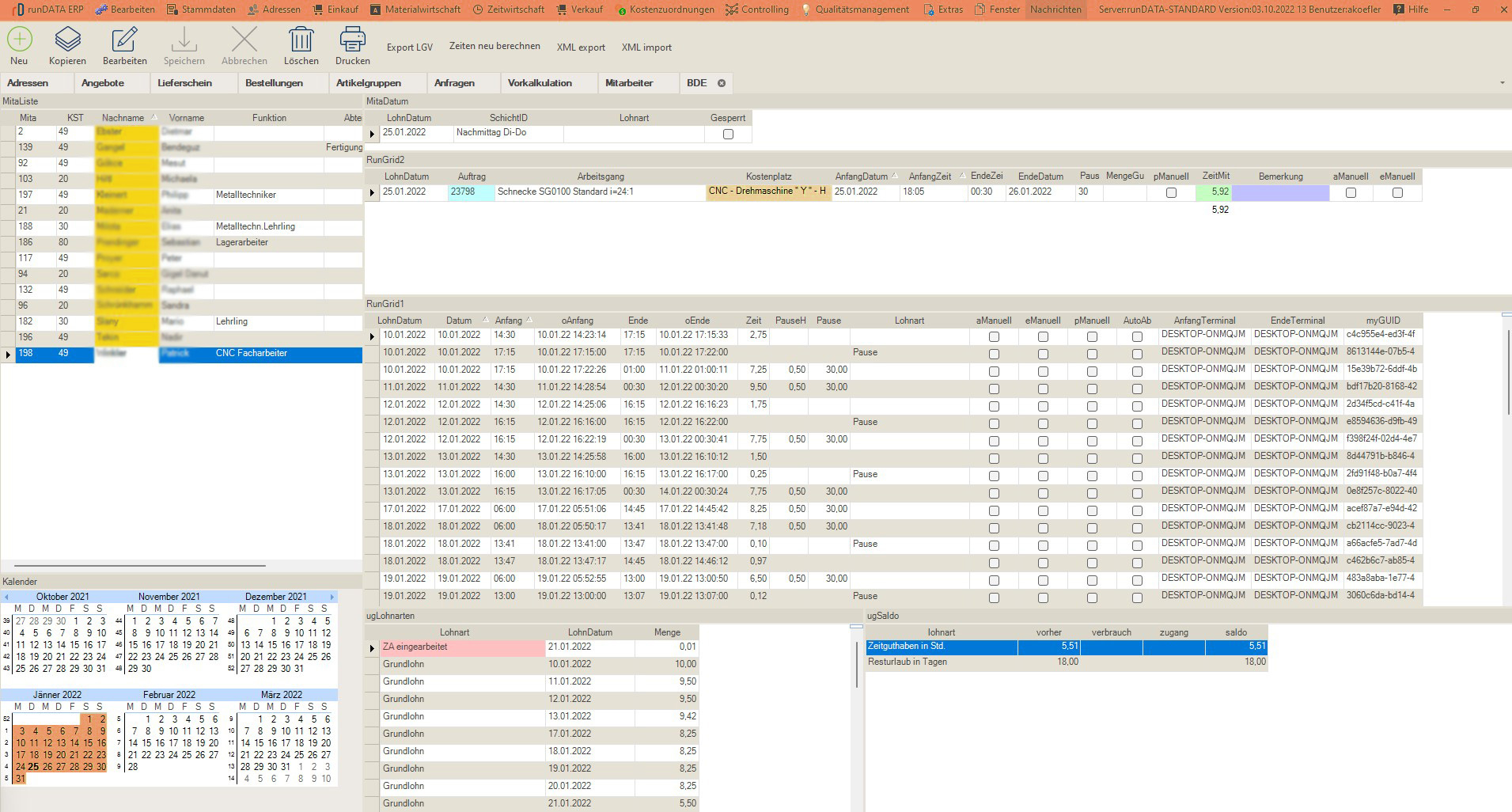
Task: Click the Speichern download icon
Action: [x=184, y=40]
